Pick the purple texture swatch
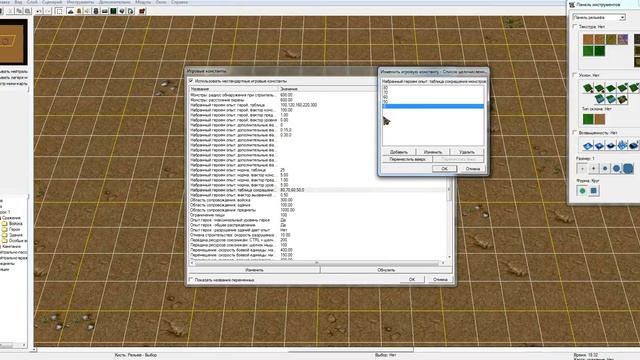 [x=623, y=39]
